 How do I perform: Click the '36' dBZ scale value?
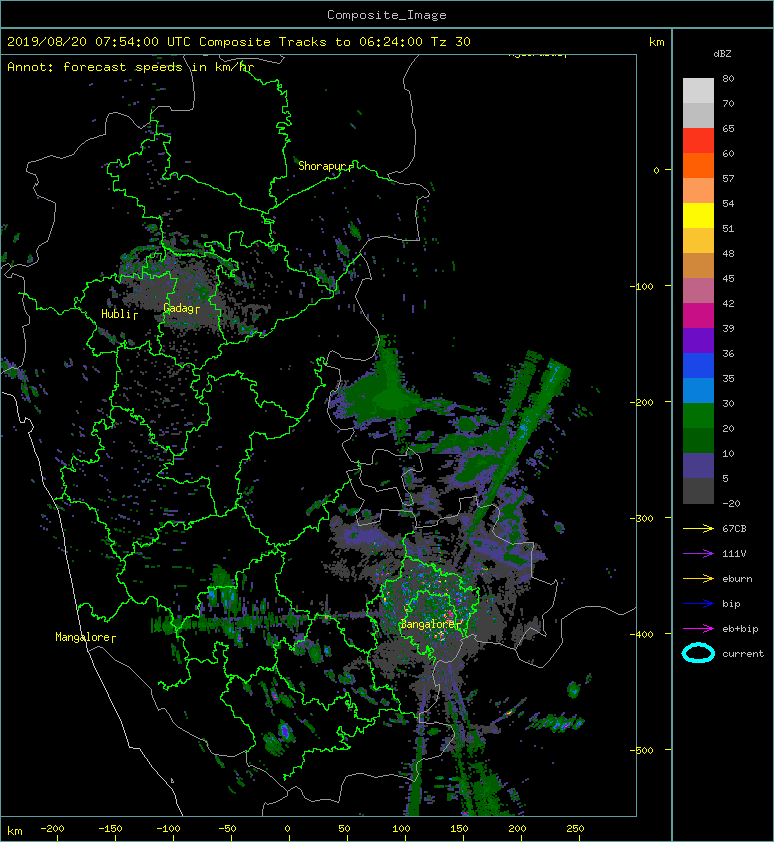point(728,353)
